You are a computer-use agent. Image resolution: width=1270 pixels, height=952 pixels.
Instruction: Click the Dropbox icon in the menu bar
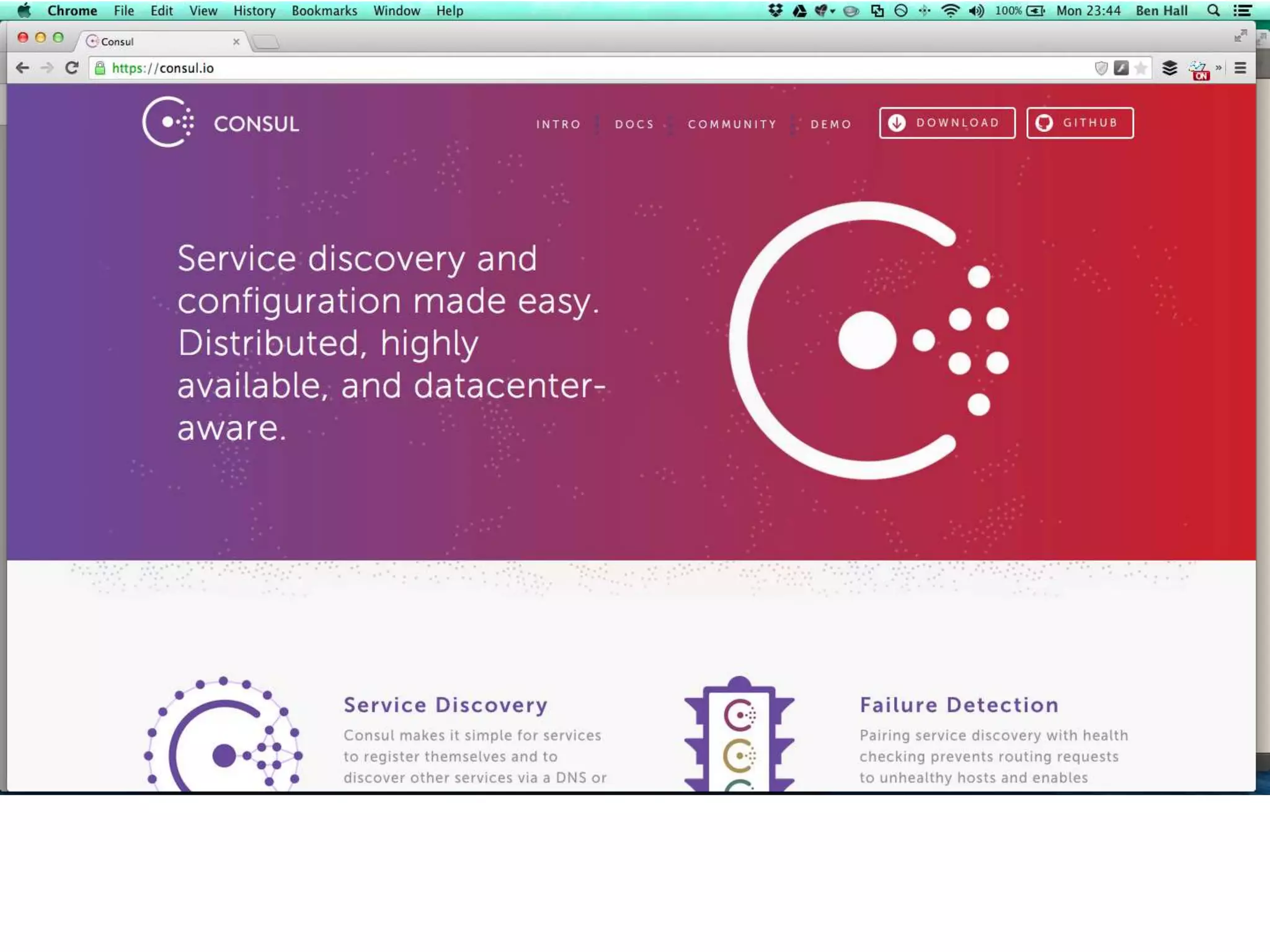(x=775, y=11)
